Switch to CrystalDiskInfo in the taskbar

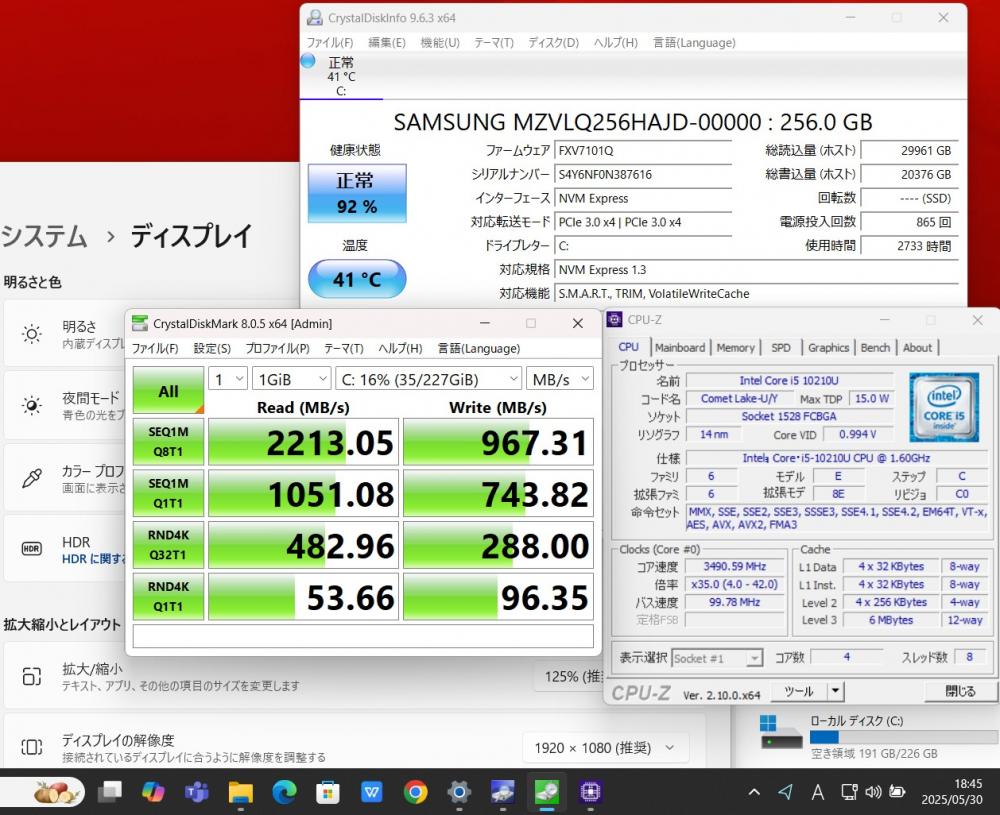[x=503, y=792]
